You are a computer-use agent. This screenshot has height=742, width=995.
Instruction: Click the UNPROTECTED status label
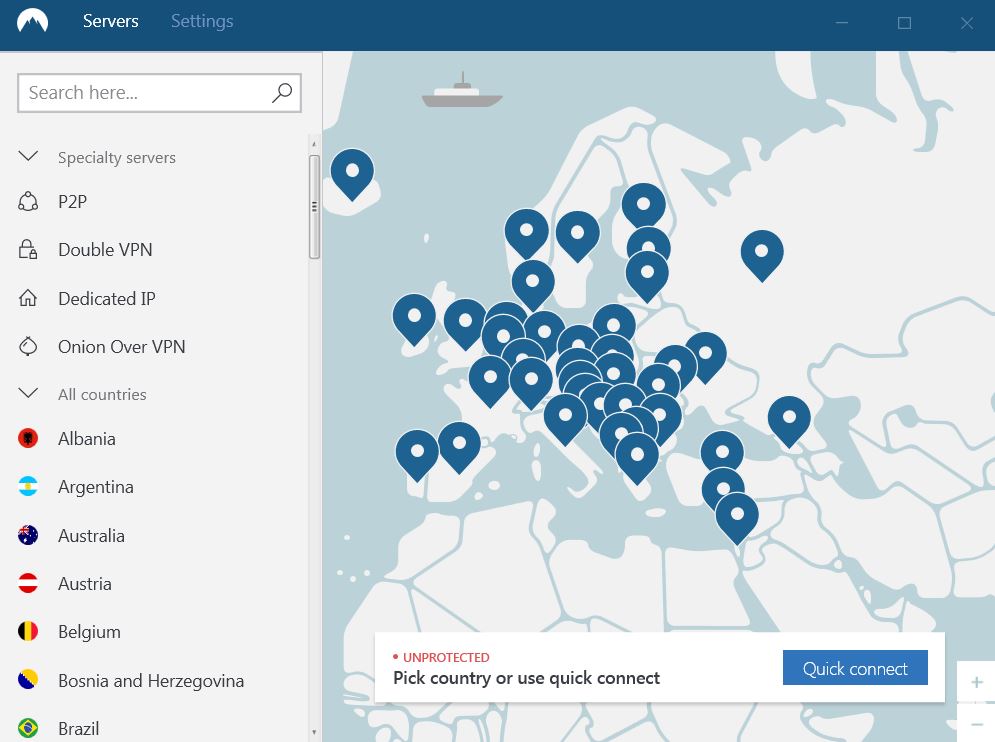click(x=446, y=658)
